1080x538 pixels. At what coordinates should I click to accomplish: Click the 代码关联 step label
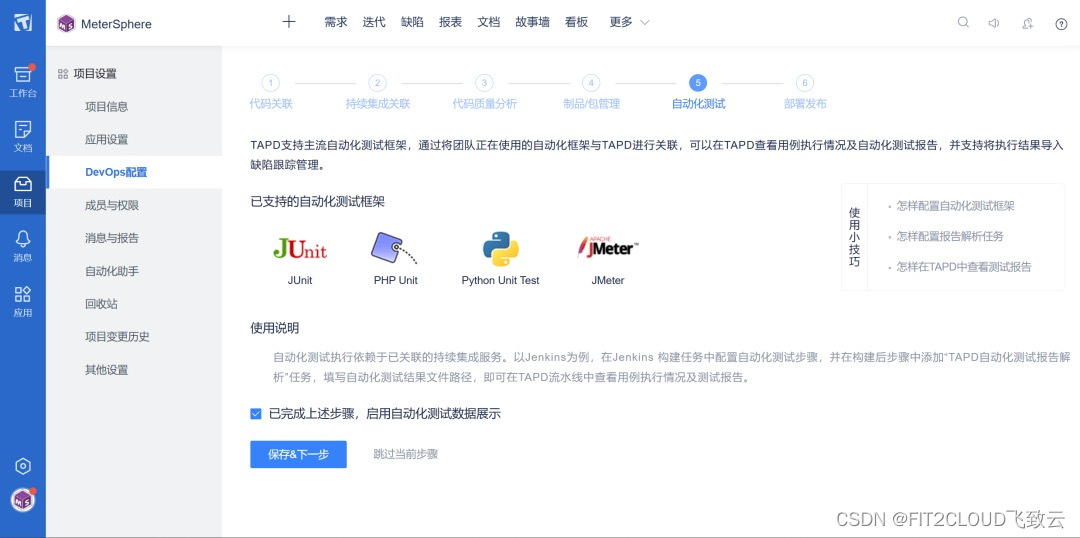[x=271, y=104]
